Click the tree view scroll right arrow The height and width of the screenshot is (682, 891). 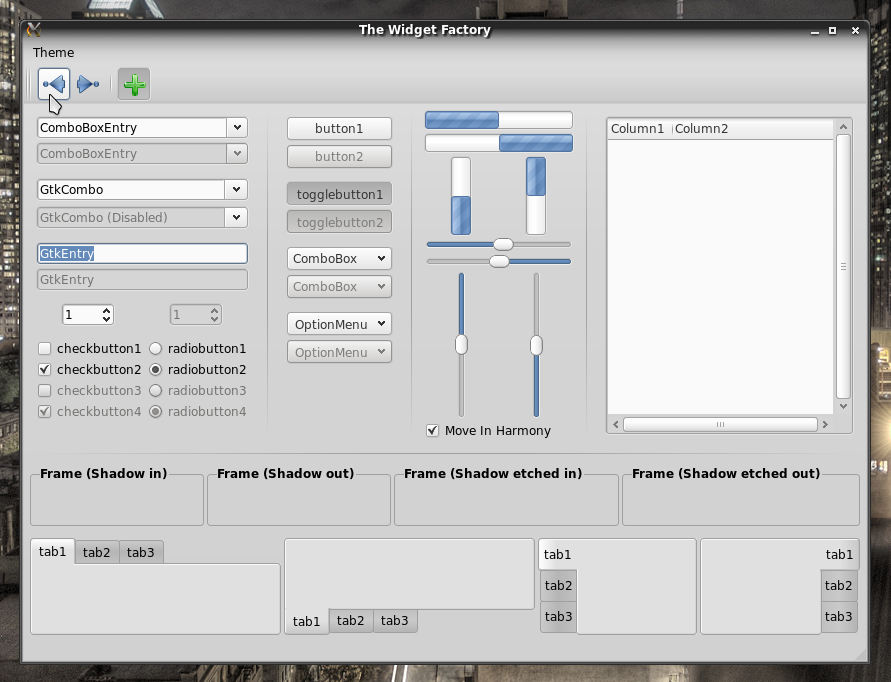tap(825, 425)
